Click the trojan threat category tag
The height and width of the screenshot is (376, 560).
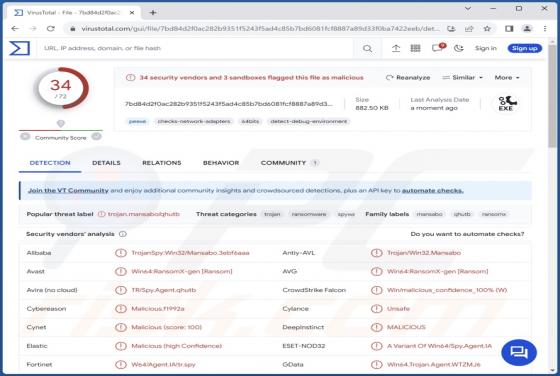[x=272, y=214]
